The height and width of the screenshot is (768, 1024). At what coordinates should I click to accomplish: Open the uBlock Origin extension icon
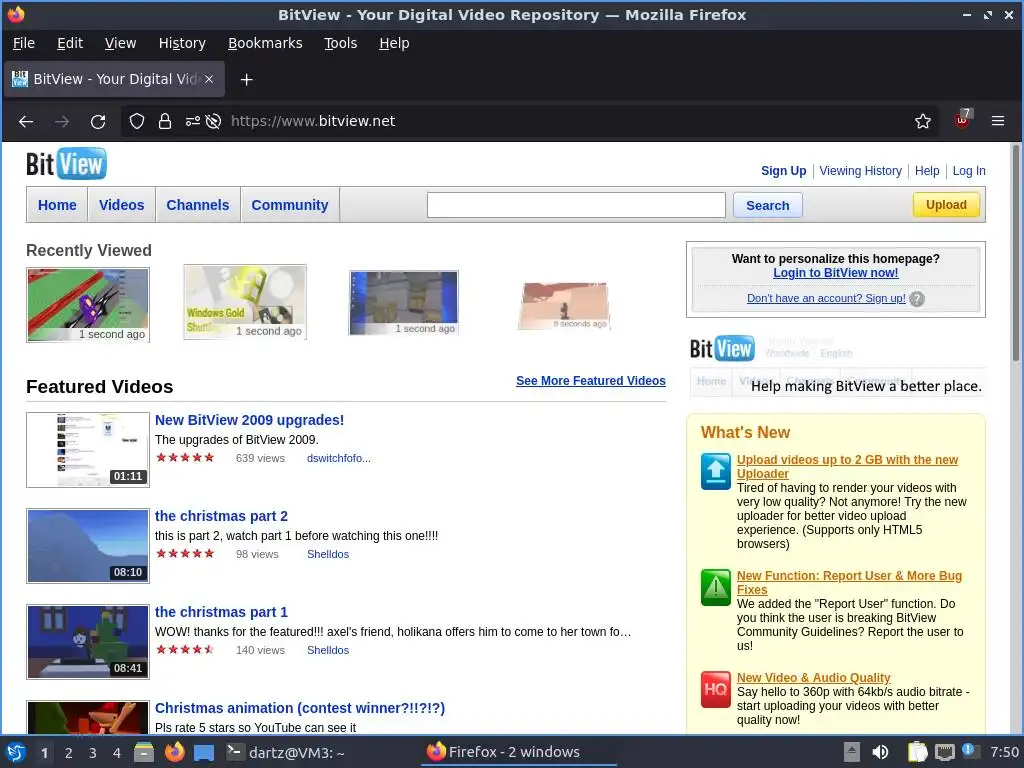[x=963, y=120]
